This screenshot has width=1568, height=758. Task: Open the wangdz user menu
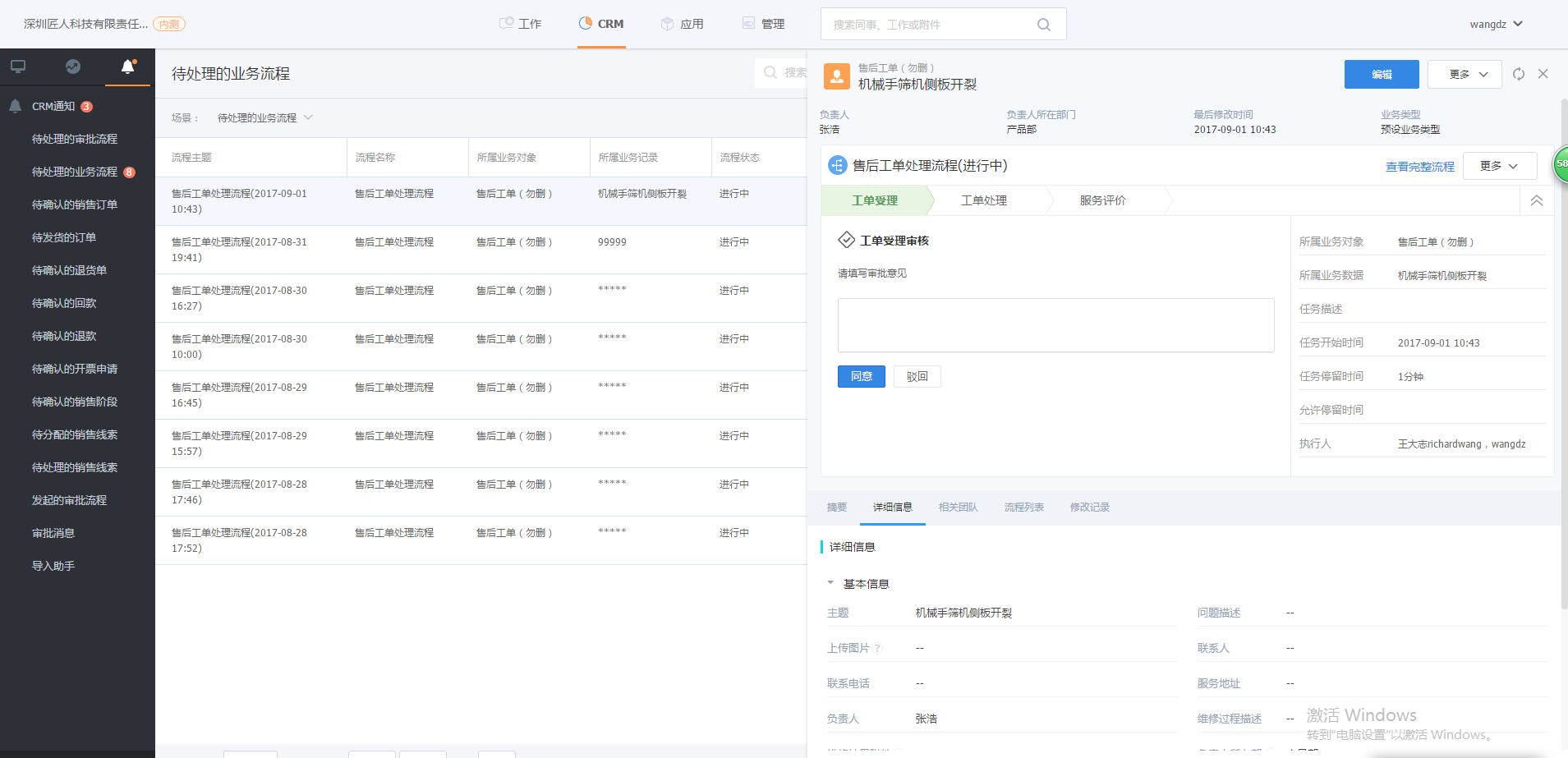1496,24
